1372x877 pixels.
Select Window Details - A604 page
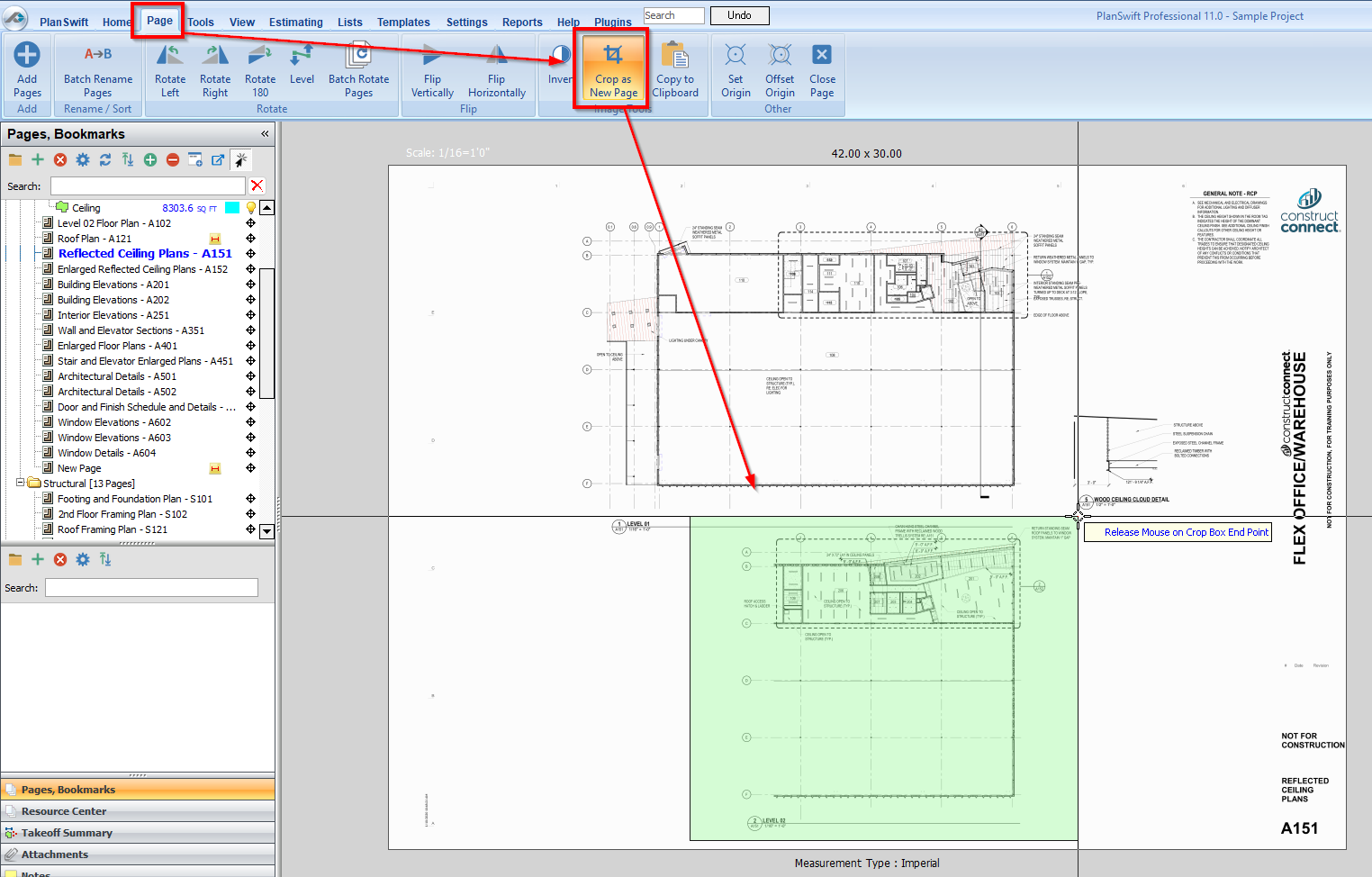coord(107,453)
